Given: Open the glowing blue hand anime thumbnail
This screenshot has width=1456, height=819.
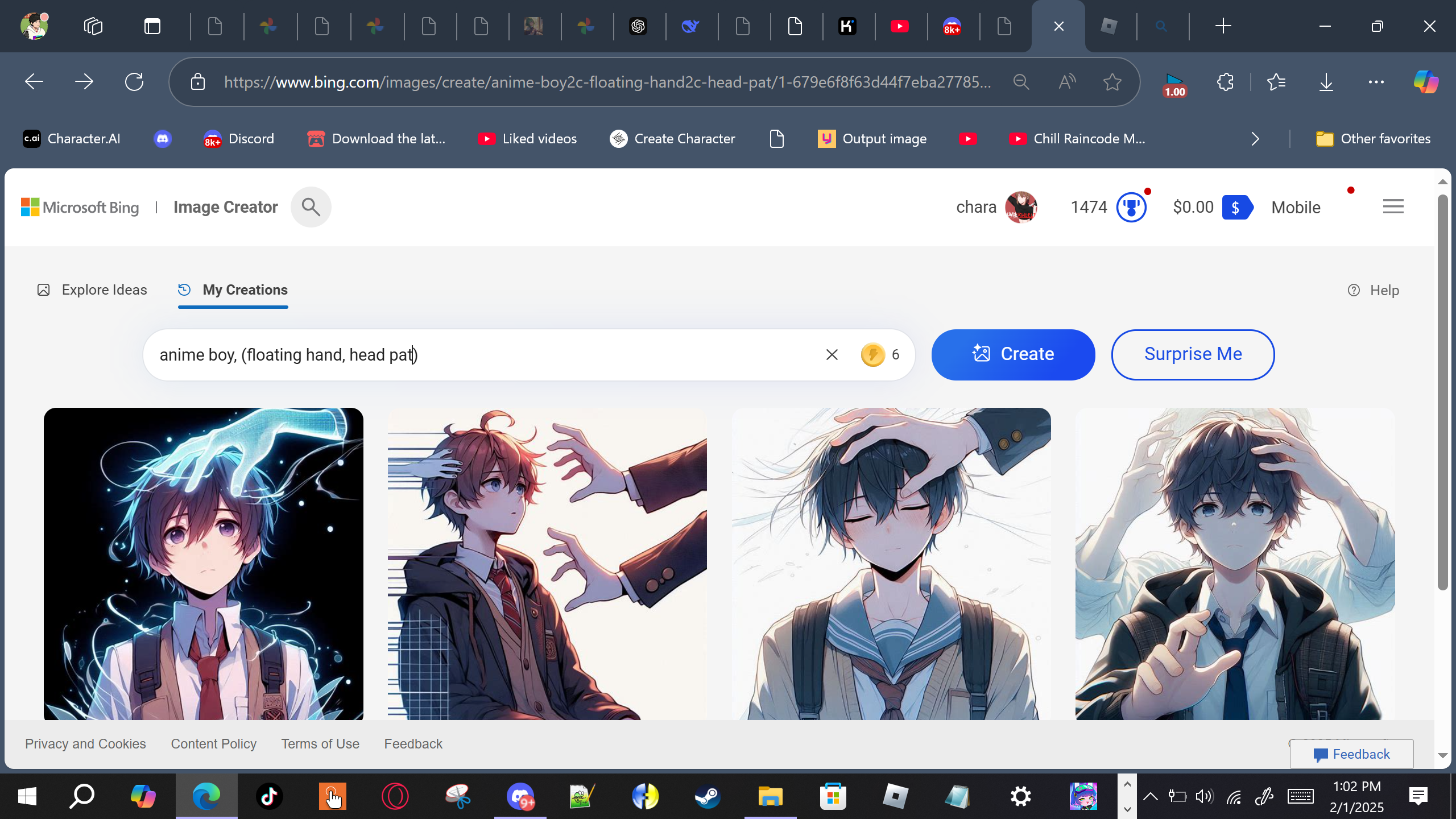Looking at the screenshot, I should [x=204, y=563].
